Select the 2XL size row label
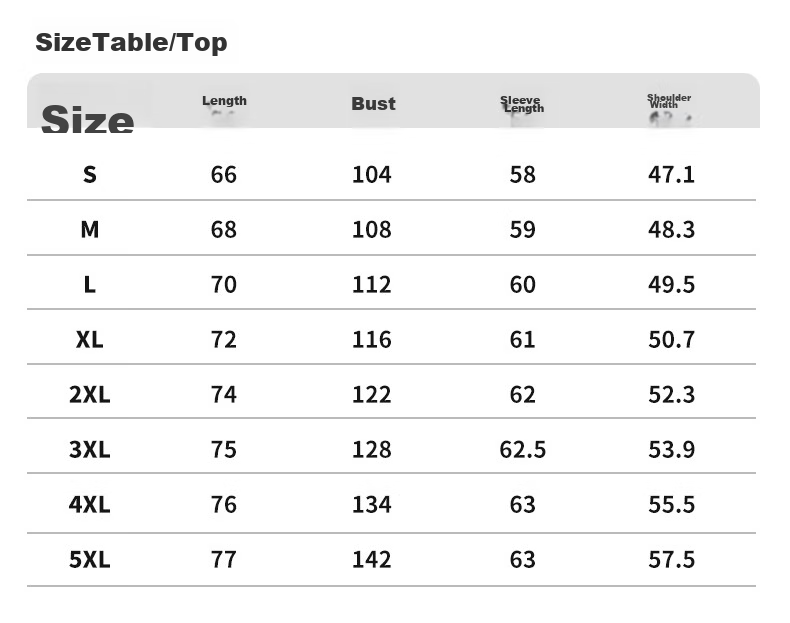Viewport: 790px width, 623px height. click(90, 394)
